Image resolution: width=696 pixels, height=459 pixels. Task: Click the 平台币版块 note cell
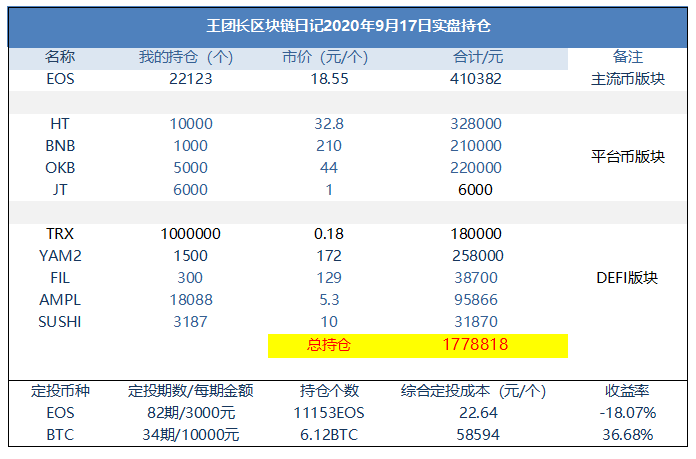pyautogui.click(x=628, y=157)
